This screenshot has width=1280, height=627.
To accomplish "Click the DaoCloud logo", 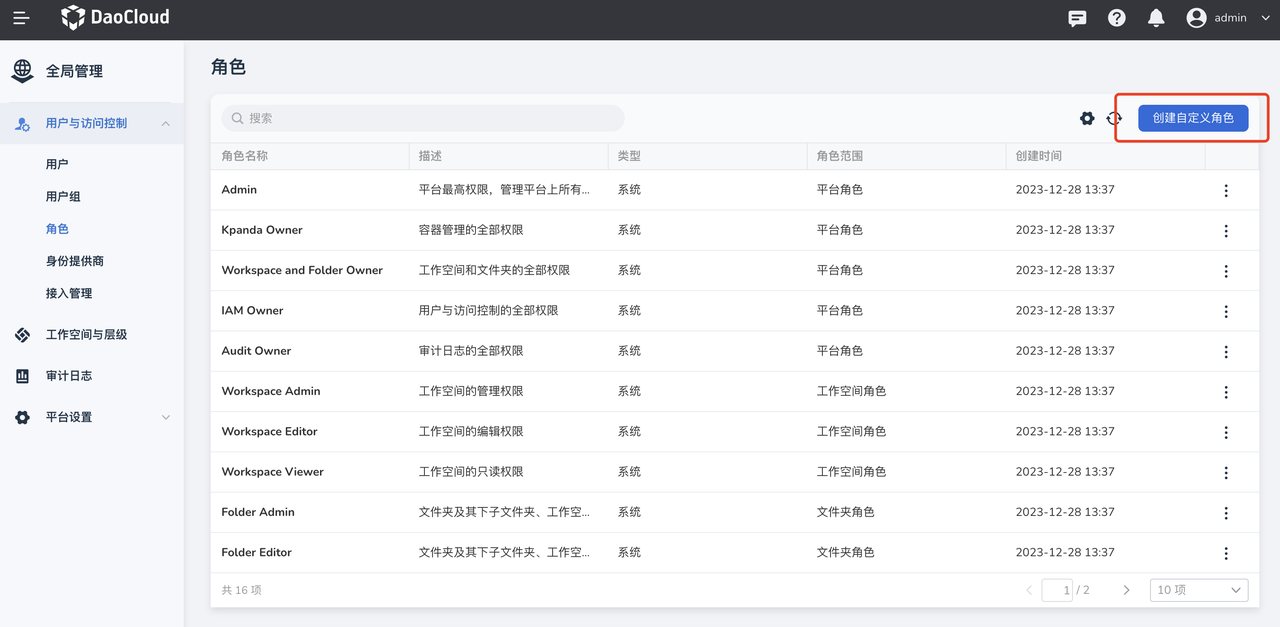I will pyautogui.click(x=115, y=18).
